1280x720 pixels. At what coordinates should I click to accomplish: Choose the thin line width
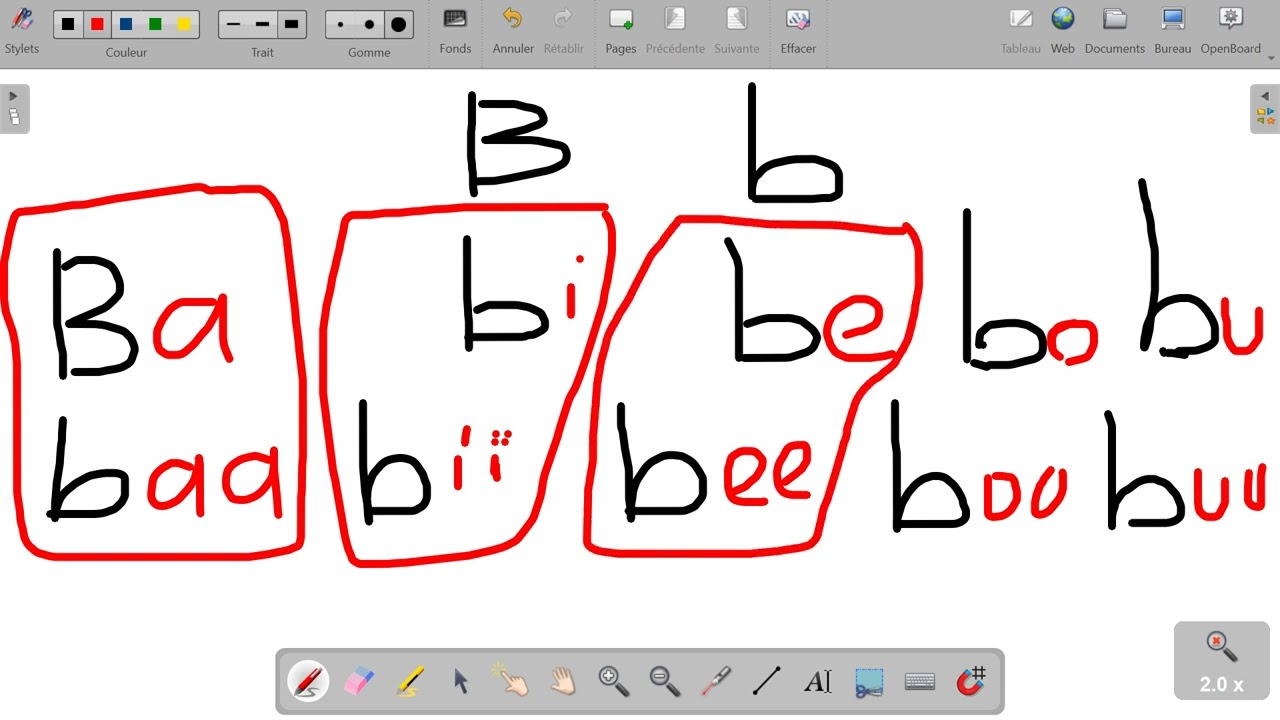click(x=234, y=24)
